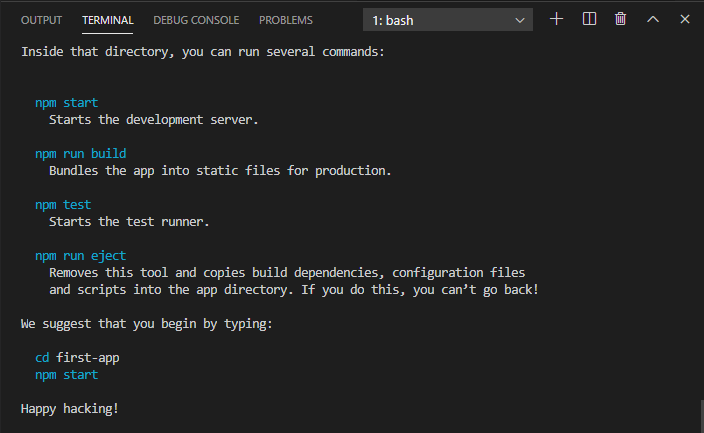Click the 'Happy hacking!' line

coord(70,409)
